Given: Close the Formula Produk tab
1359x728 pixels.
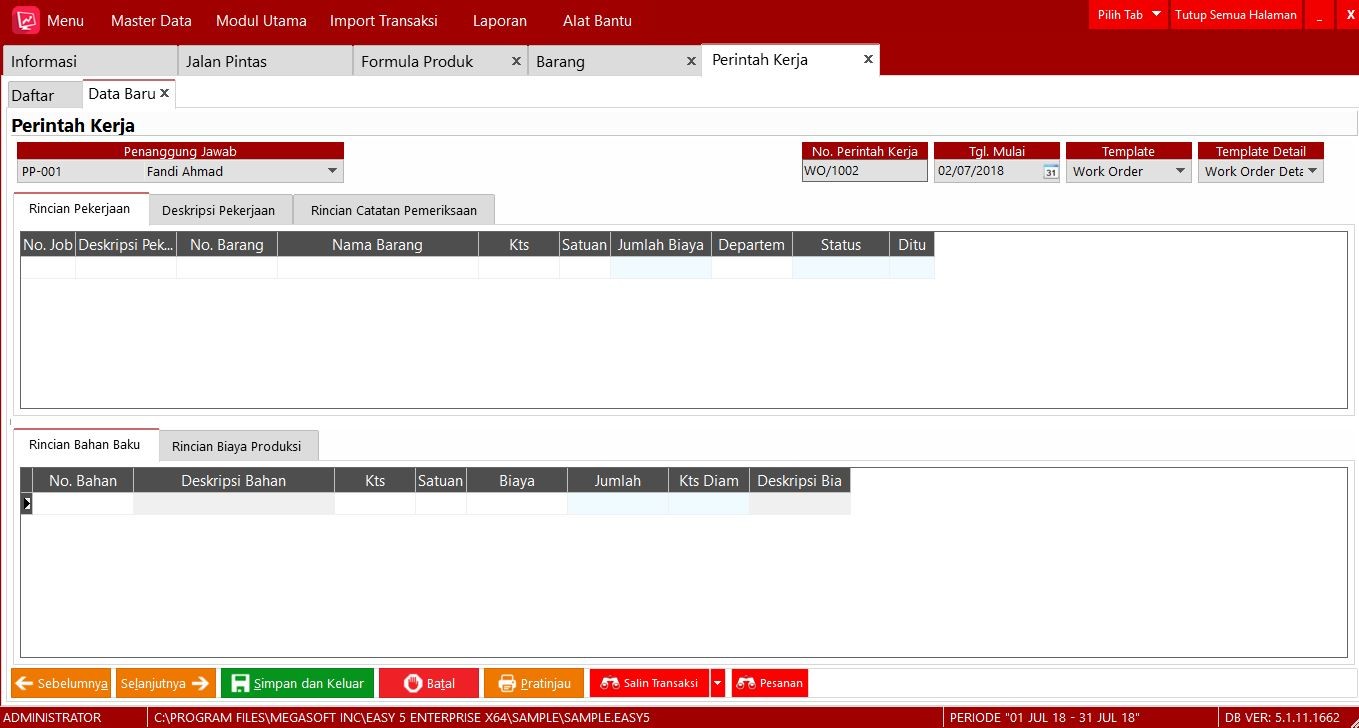Looking at the screenshot, I should pos(516,61).
